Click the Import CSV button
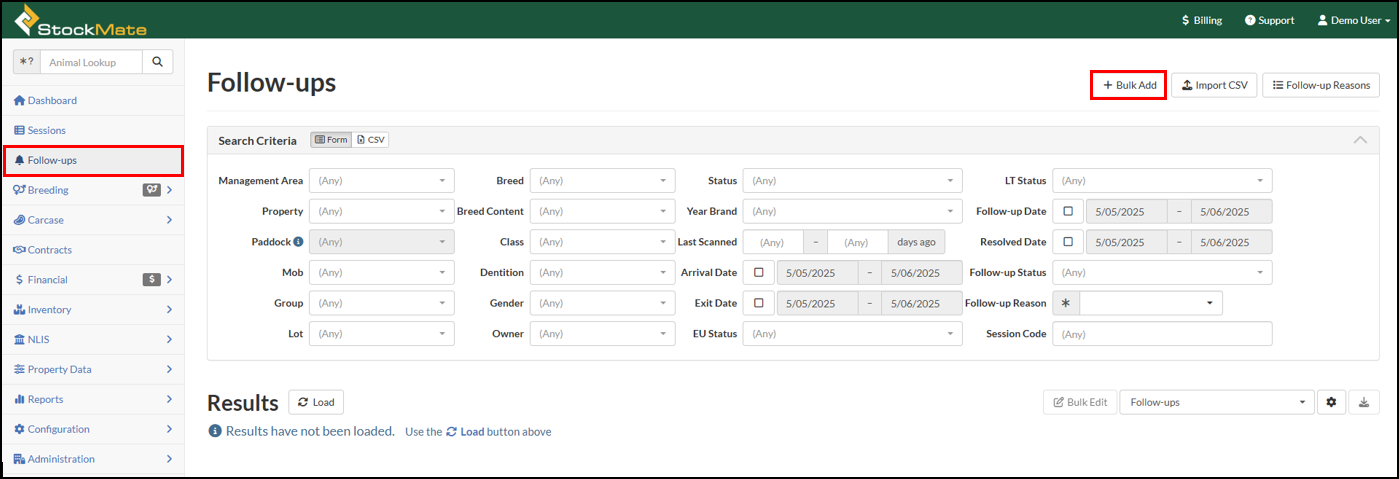The width and height of the screenshot is (1399, 479). click(1214, 85)
